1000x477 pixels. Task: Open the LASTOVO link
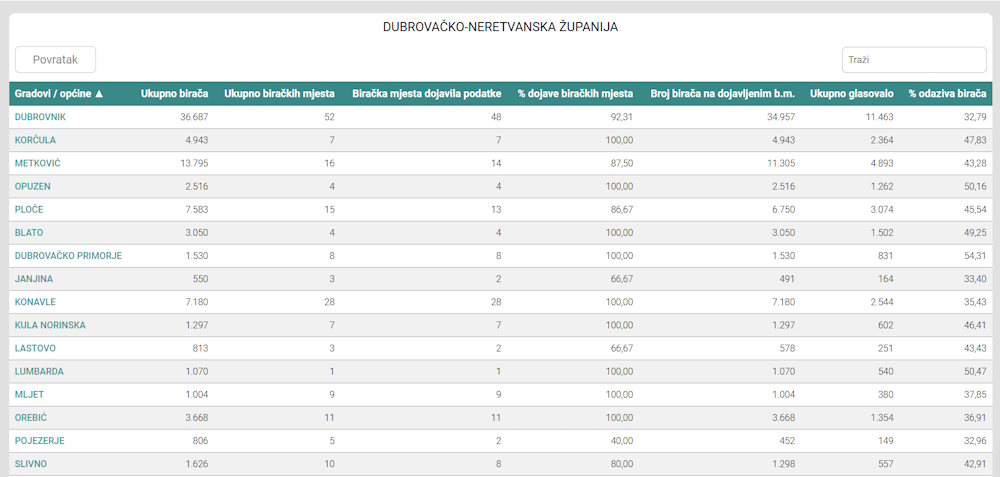pyautogui.click(x=35, y=348)
